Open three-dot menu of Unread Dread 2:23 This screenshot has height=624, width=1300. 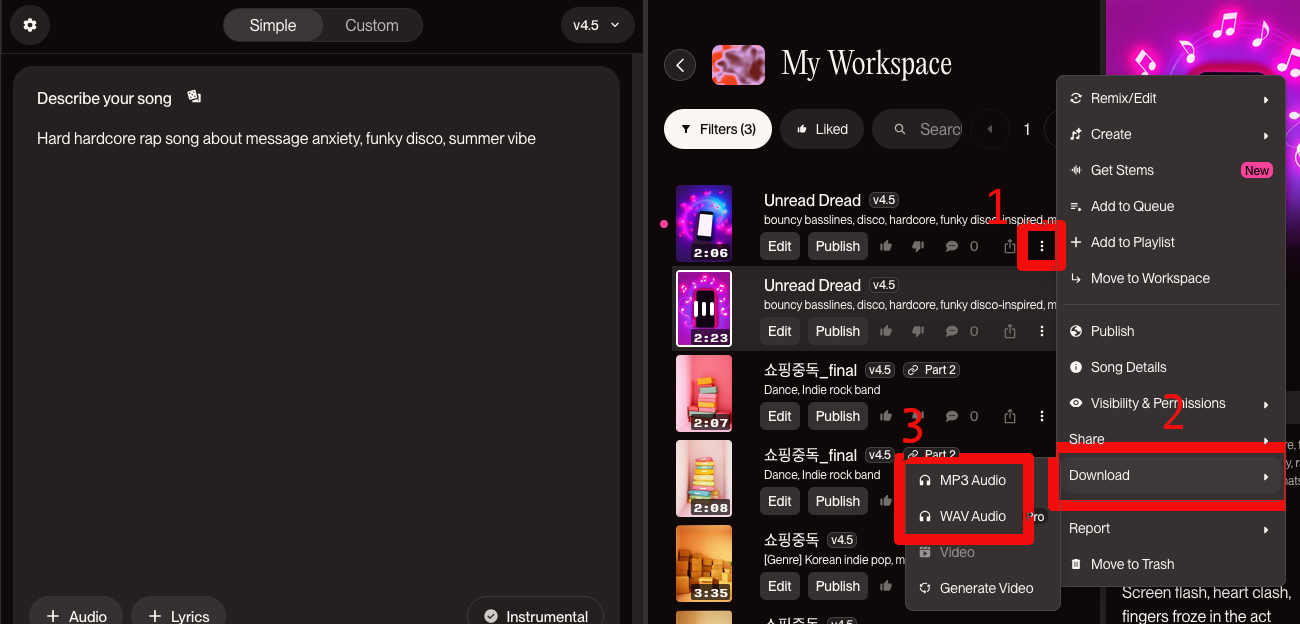point(1042,331)
